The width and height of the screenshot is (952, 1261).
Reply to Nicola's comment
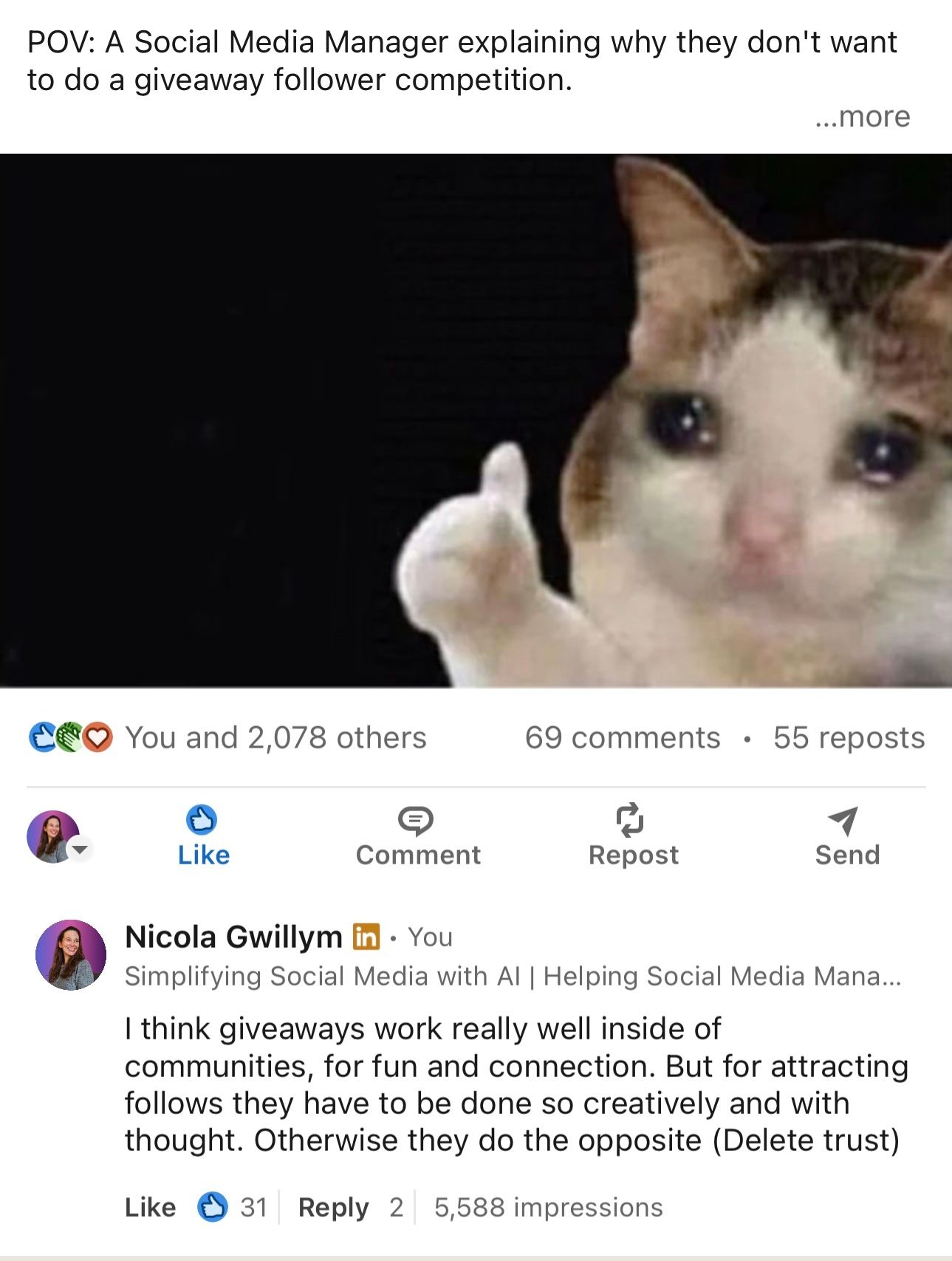coord(333,1207)
